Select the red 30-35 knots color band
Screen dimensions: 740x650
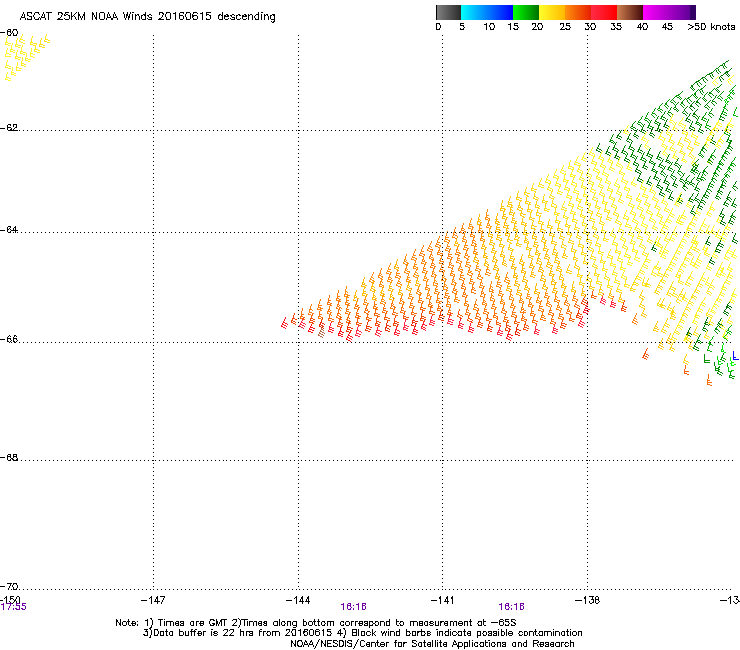[604, 12]
